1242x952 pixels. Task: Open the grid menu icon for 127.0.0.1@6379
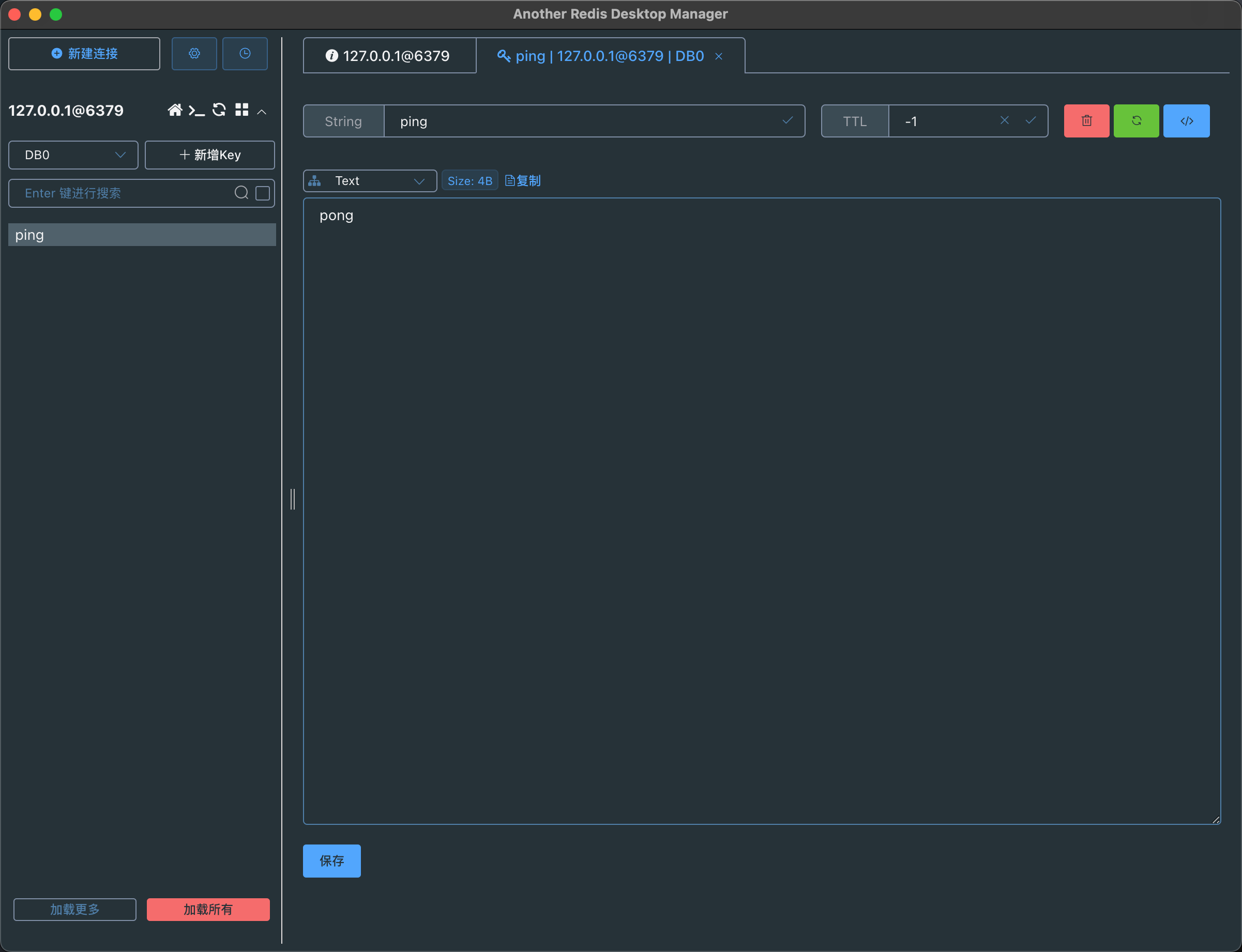click(x=242, y=110)
